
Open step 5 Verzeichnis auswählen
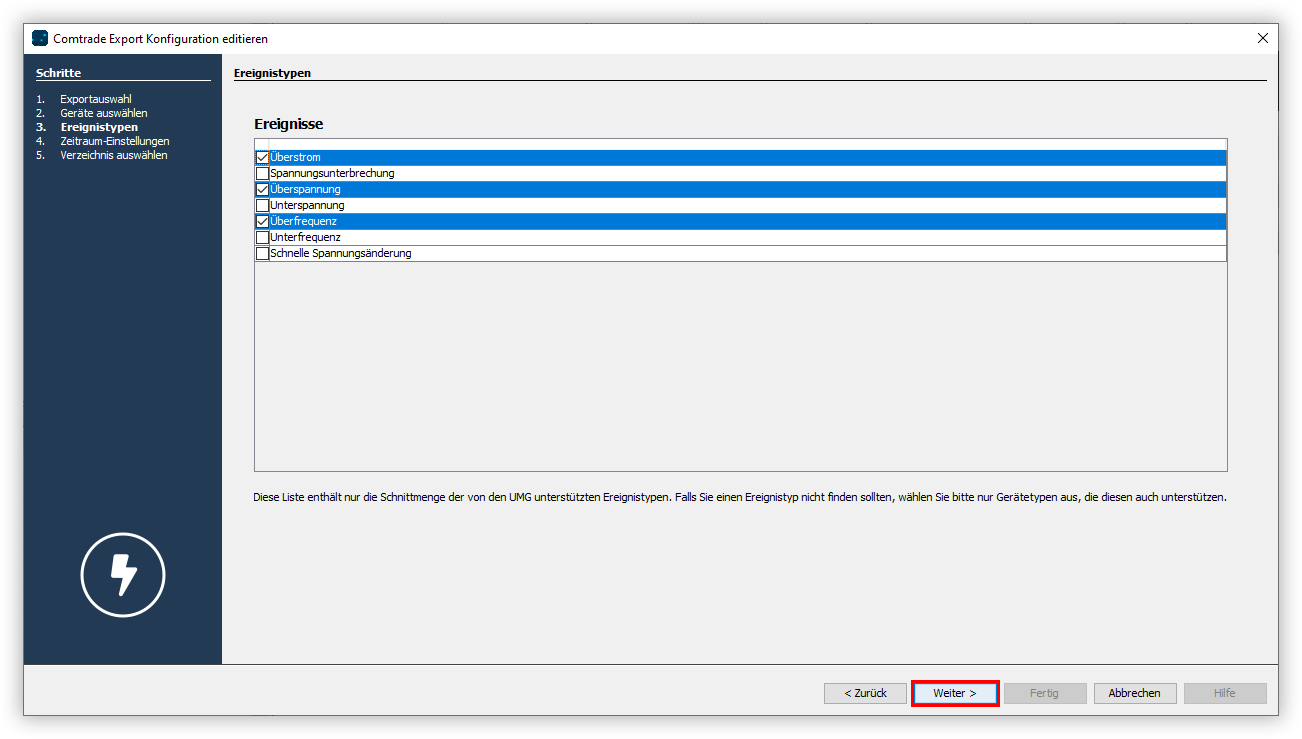(113, 154)
